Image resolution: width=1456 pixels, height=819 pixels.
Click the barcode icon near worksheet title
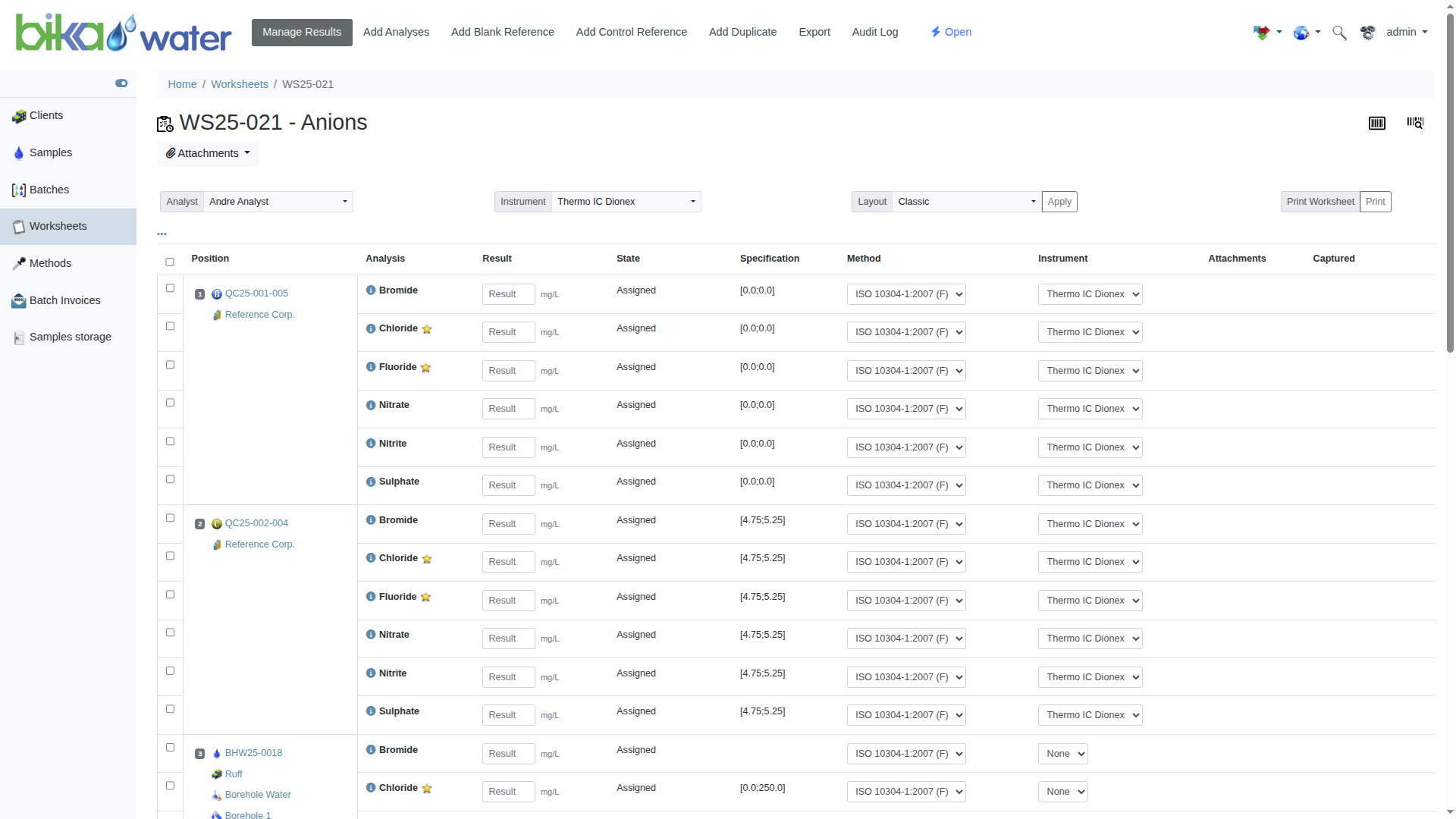[x=1376, y=123]
